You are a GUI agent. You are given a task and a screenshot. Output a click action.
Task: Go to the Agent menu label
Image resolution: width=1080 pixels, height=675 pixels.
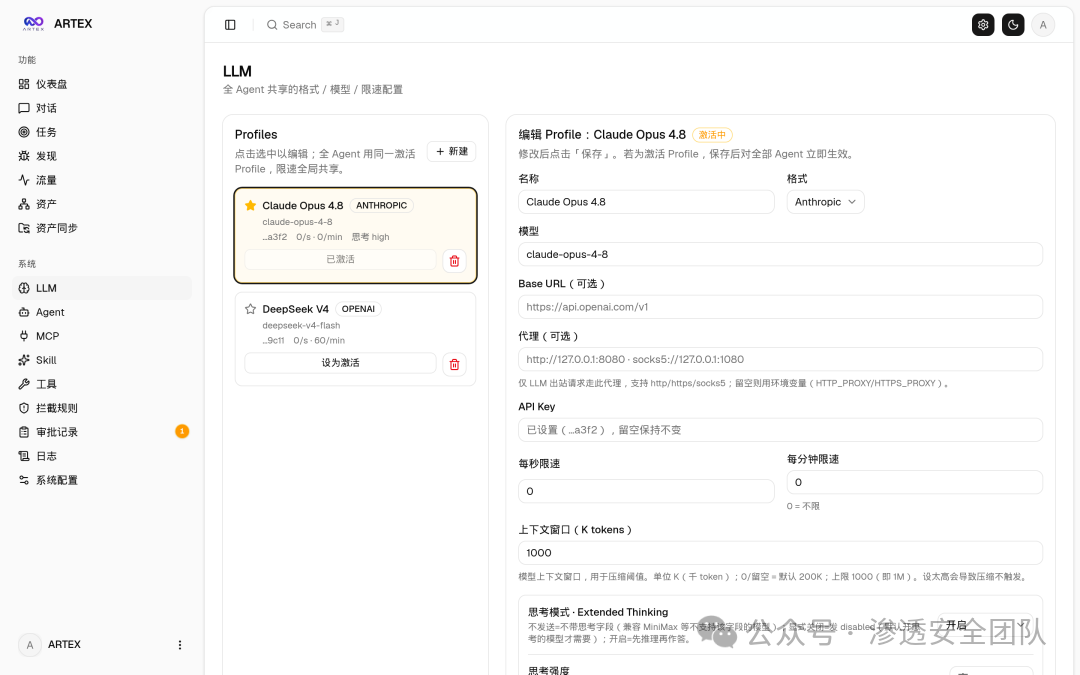point(50,312)
